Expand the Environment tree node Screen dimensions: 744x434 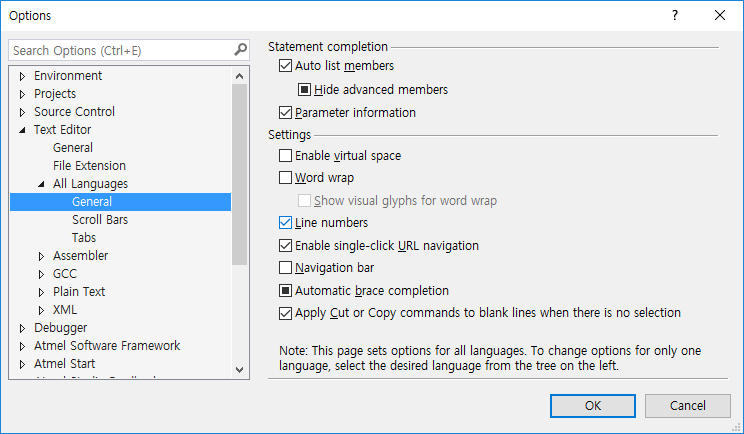point(23,76)
